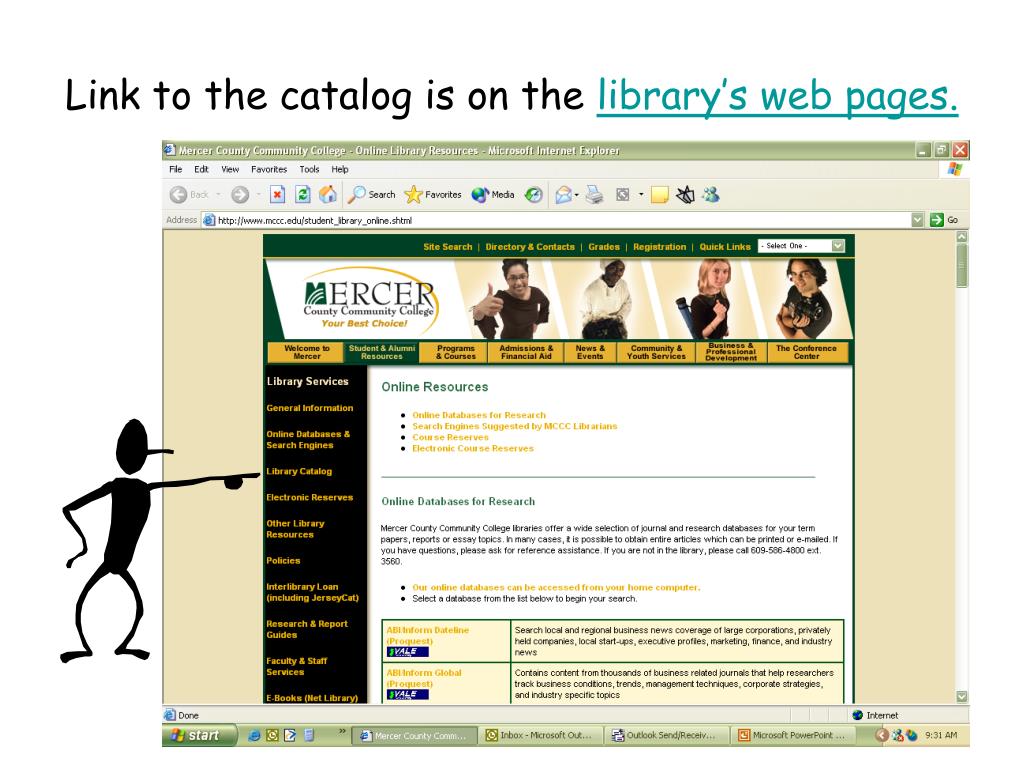Switch to Microsoft PowerPoint taskbar button

pos(793,735)
